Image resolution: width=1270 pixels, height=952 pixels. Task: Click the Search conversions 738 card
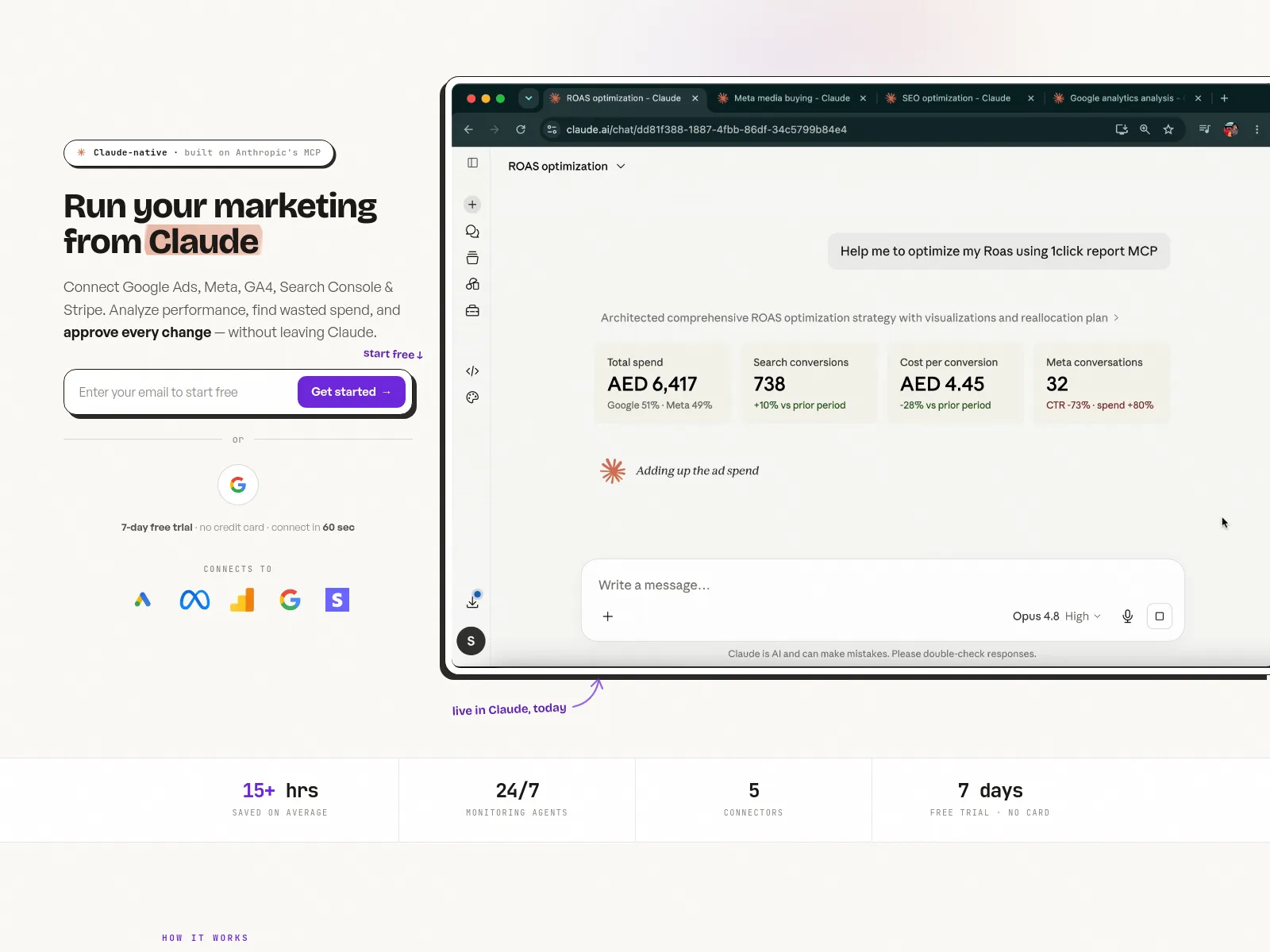pyautogui.click(x=808, y=383)
